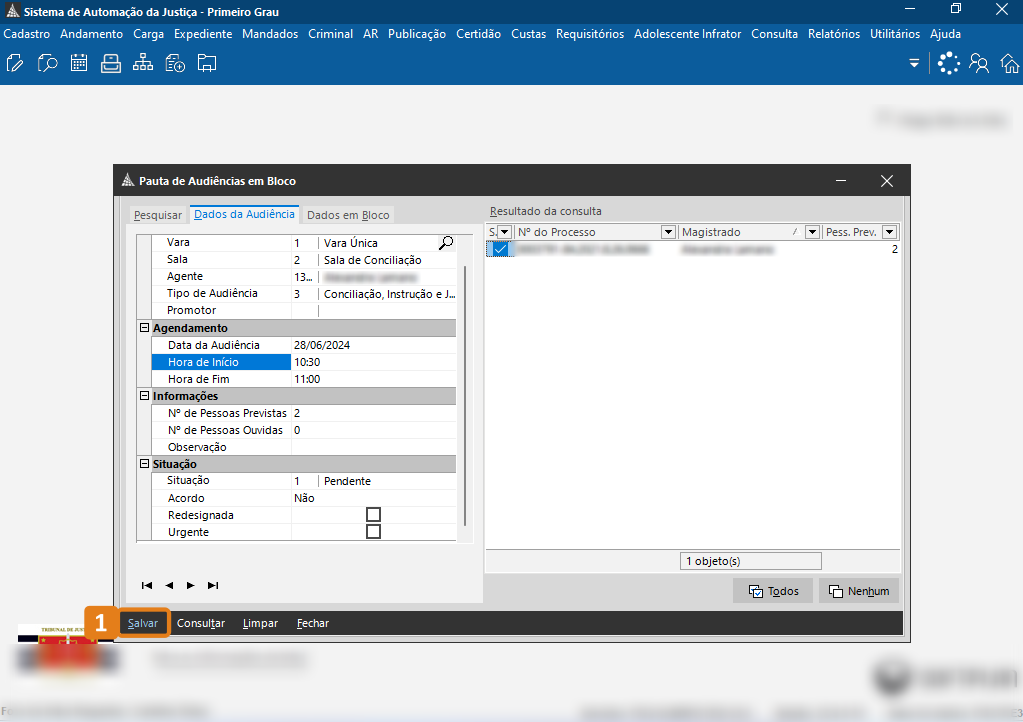Open the document search magnifier toolbar icon
The height and width of the screenshot is (722, 1023).
pos(47,63)
